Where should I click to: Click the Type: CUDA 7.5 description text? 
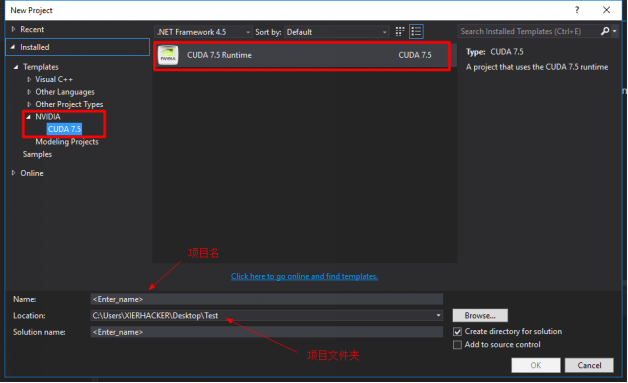pos(495,52)
